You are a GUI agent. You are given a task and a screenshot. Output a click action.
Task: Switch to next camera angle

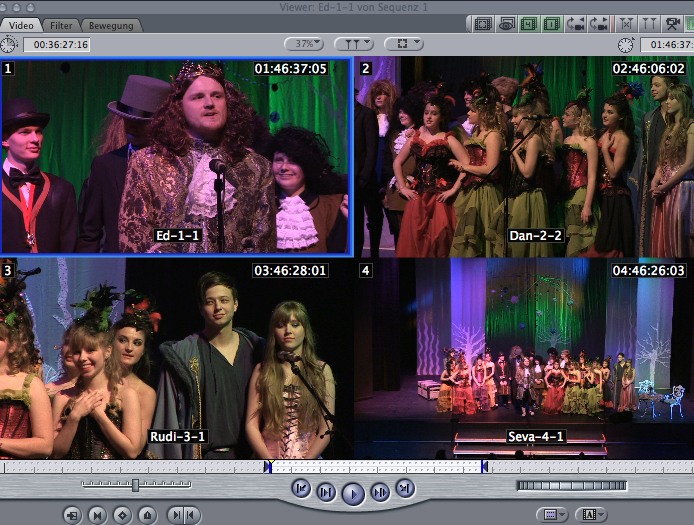tap(598, 24)
